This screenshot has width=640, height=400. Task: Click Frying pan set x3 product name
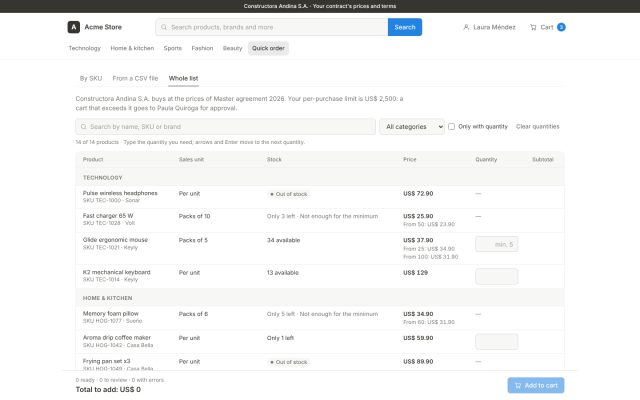107,361
